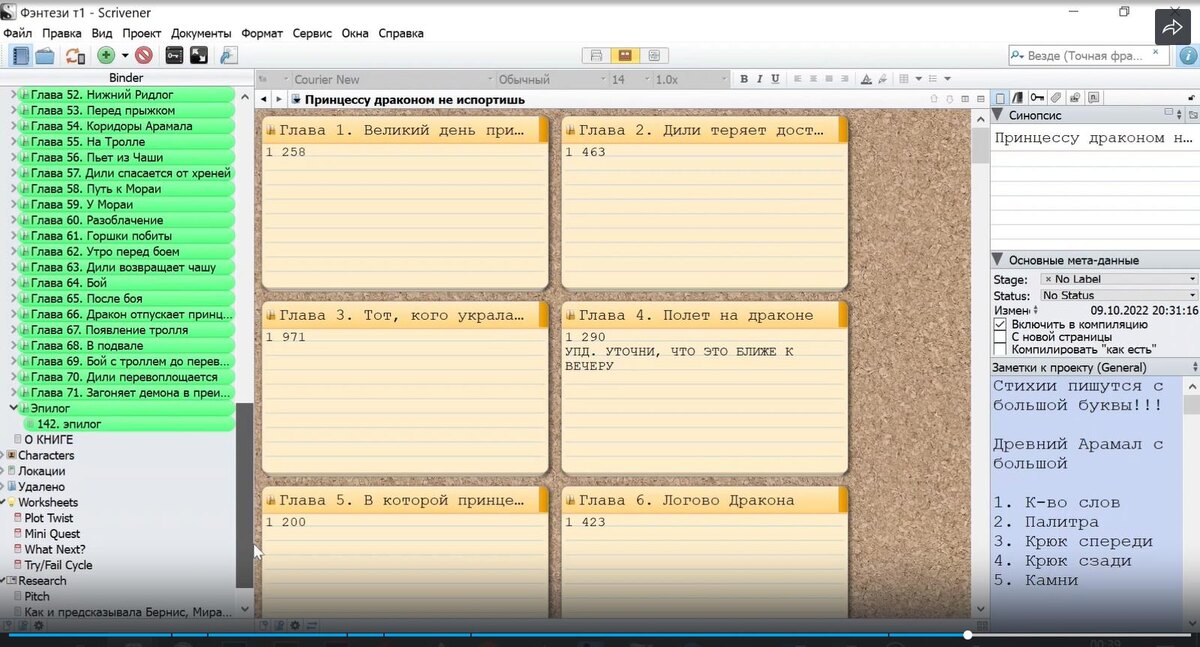Align text left icon
This screenshot has height=647, width=1200.
[x=797, y=79]
